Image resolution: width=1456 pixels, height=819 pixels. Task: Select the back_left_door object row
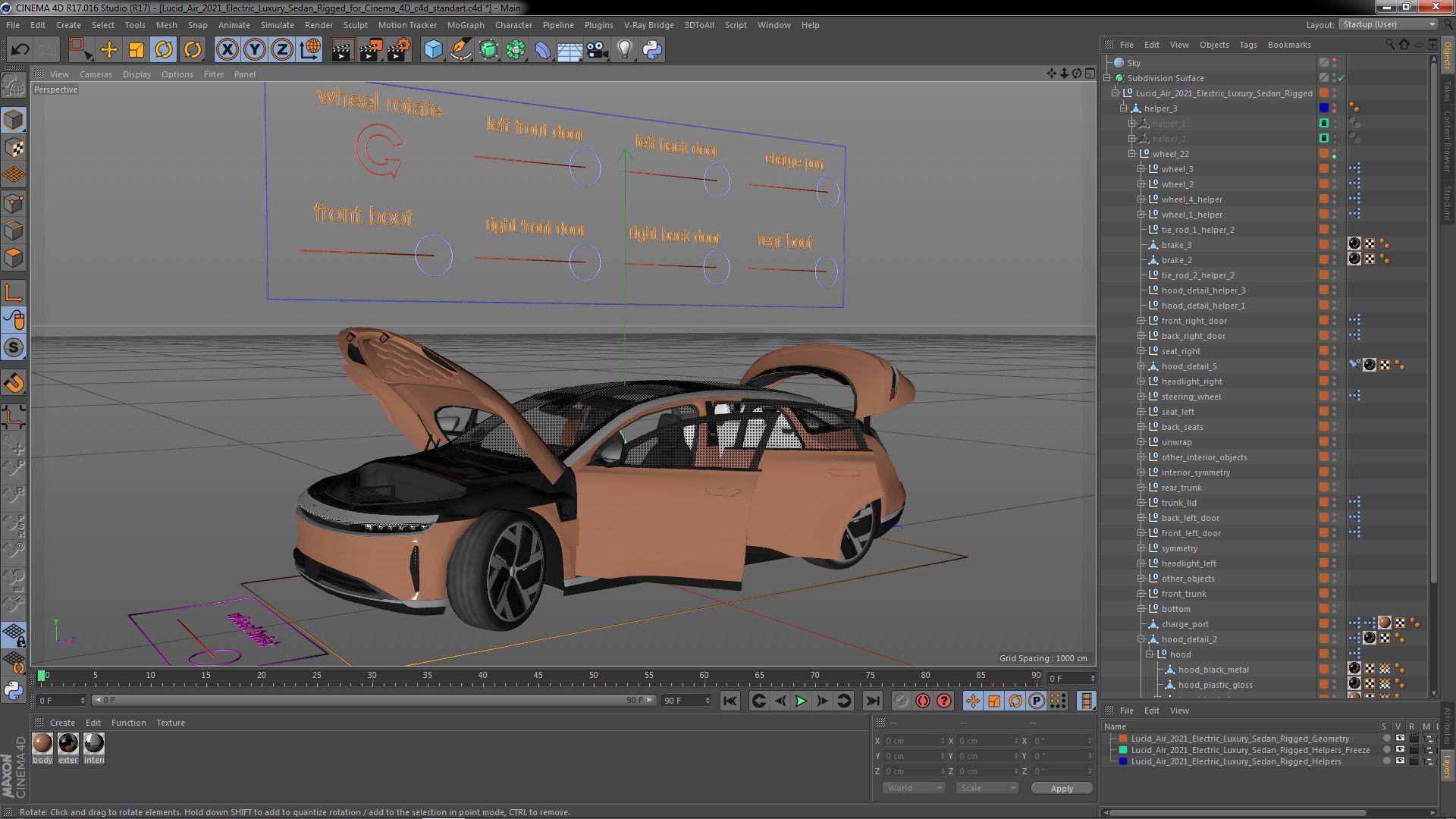1190,518
